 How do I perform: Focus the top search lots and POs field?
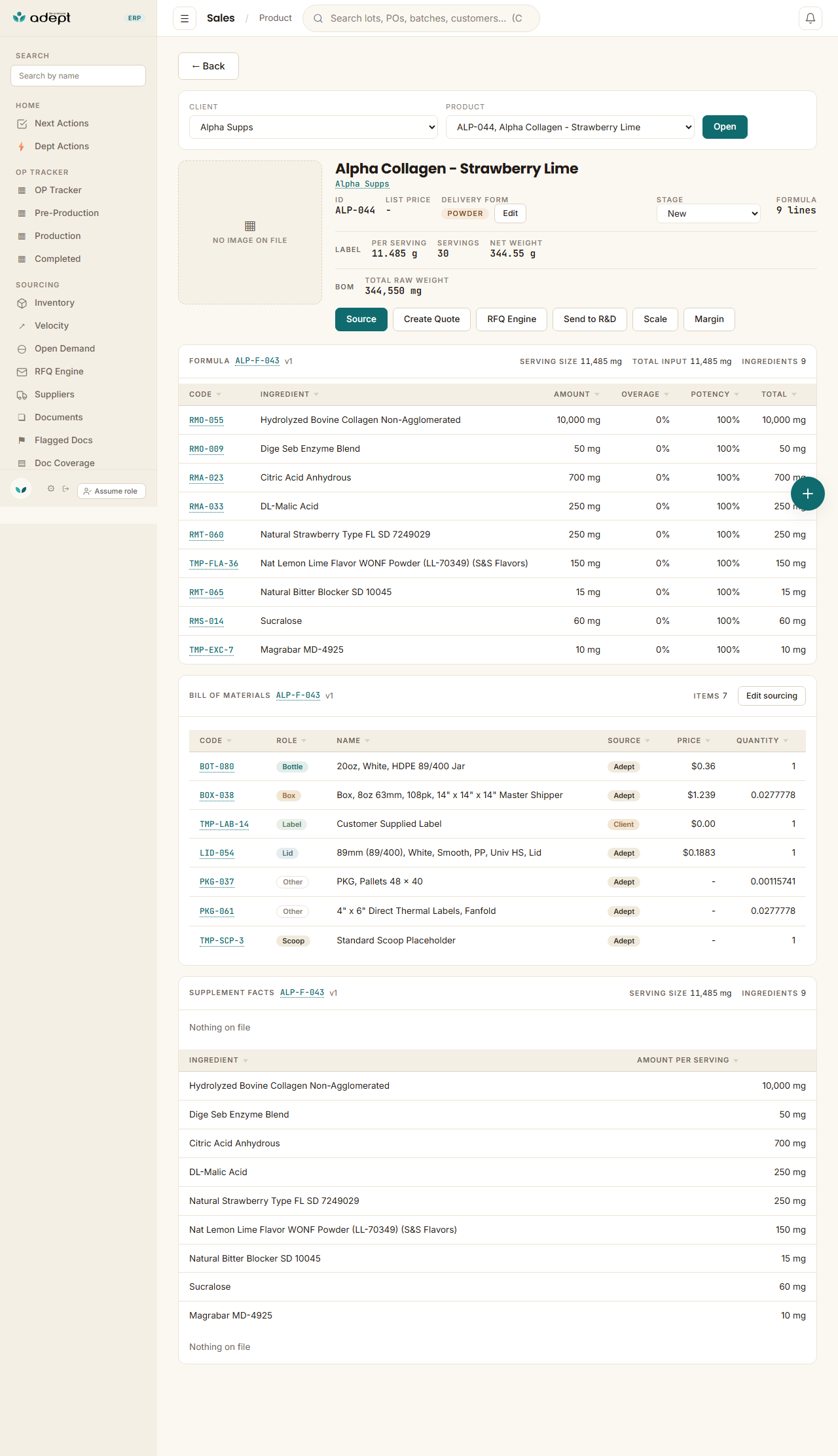point(421,18)
